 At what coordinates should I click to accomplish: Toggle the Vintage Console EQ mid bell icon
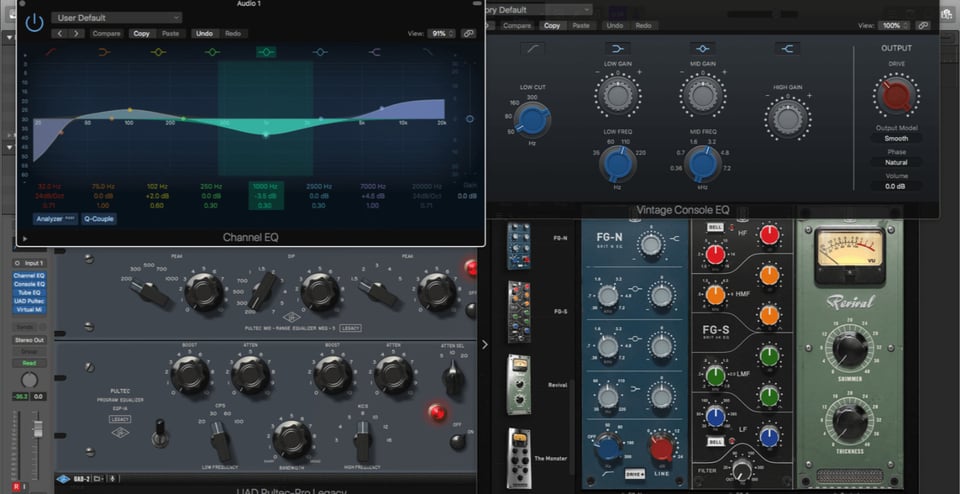702,47
